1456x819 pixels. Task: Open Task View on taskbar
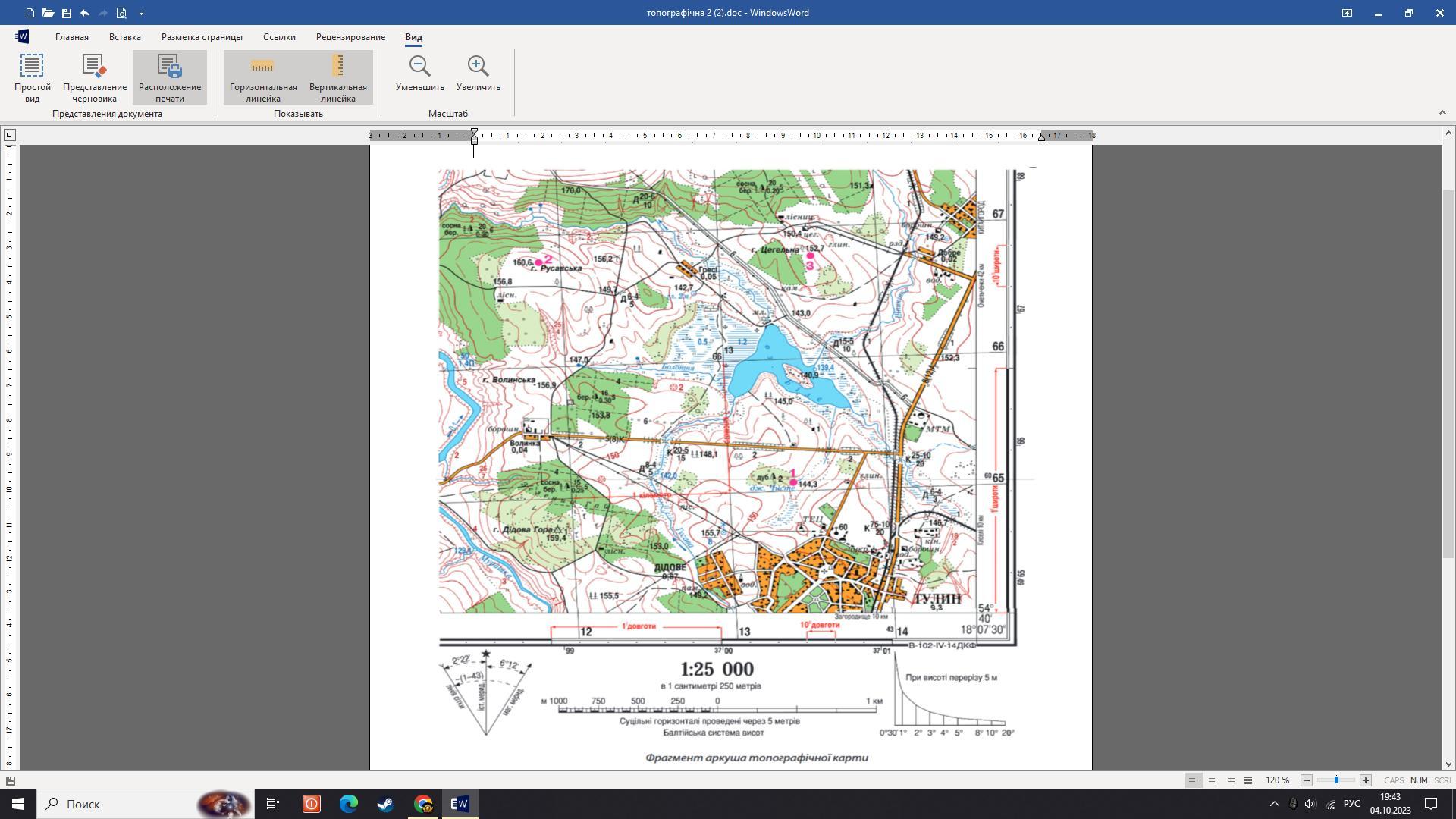(273, 804)
